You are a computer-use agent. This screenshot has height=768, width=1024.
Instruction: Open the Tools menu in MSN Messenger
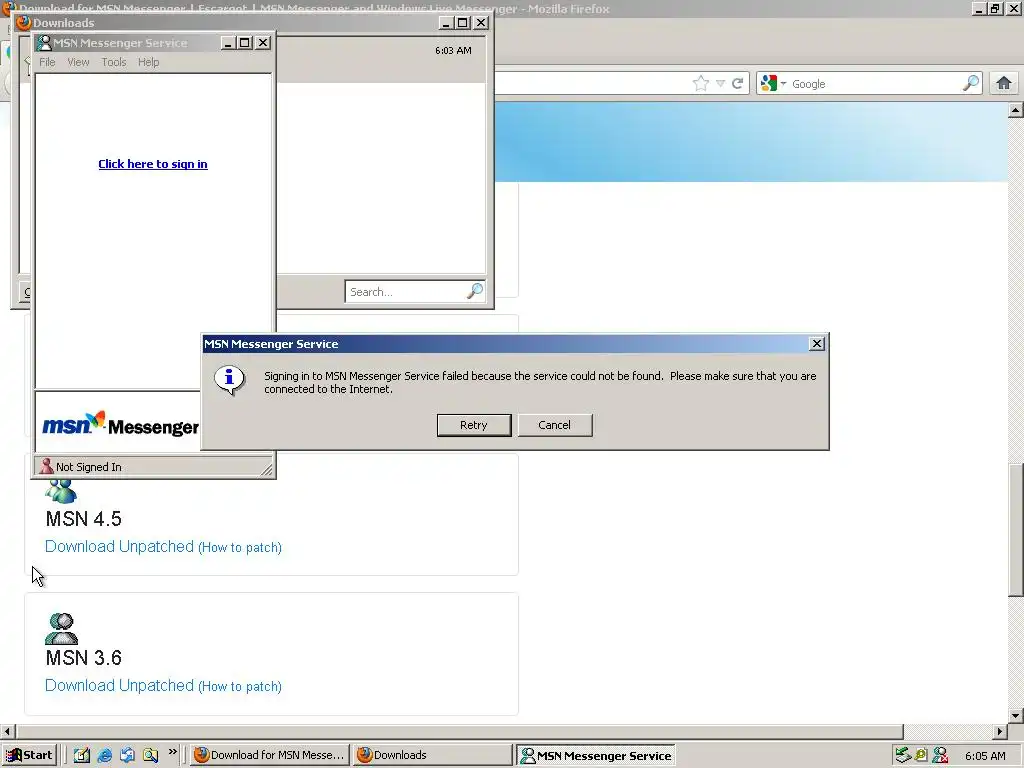(x=114, y=62)
